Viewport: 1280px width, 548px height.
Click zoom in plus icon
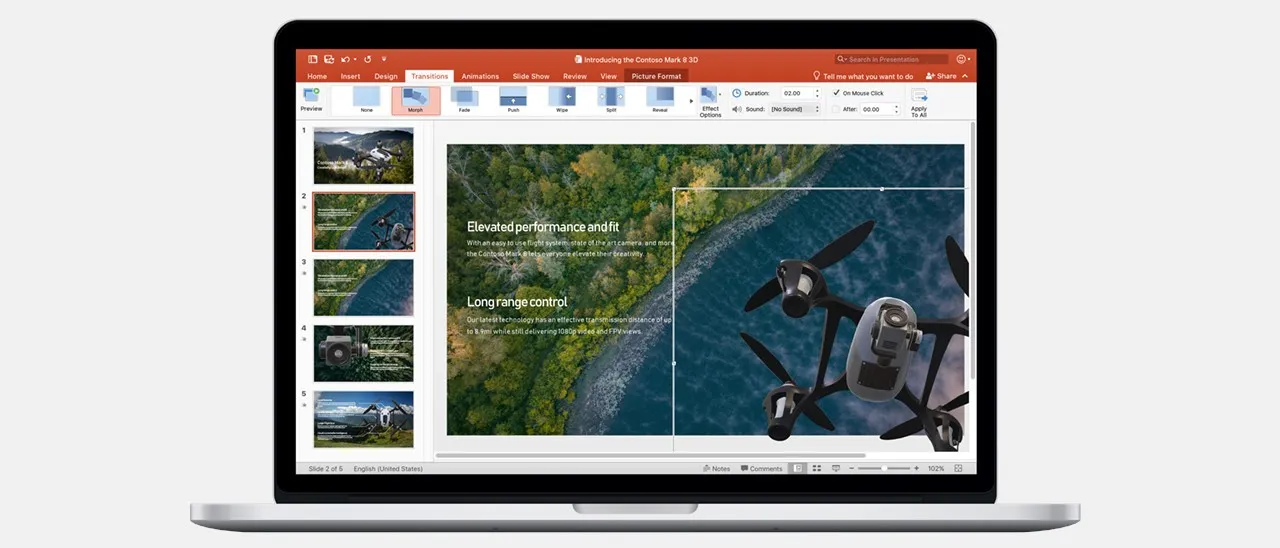[x=917, y=468]
